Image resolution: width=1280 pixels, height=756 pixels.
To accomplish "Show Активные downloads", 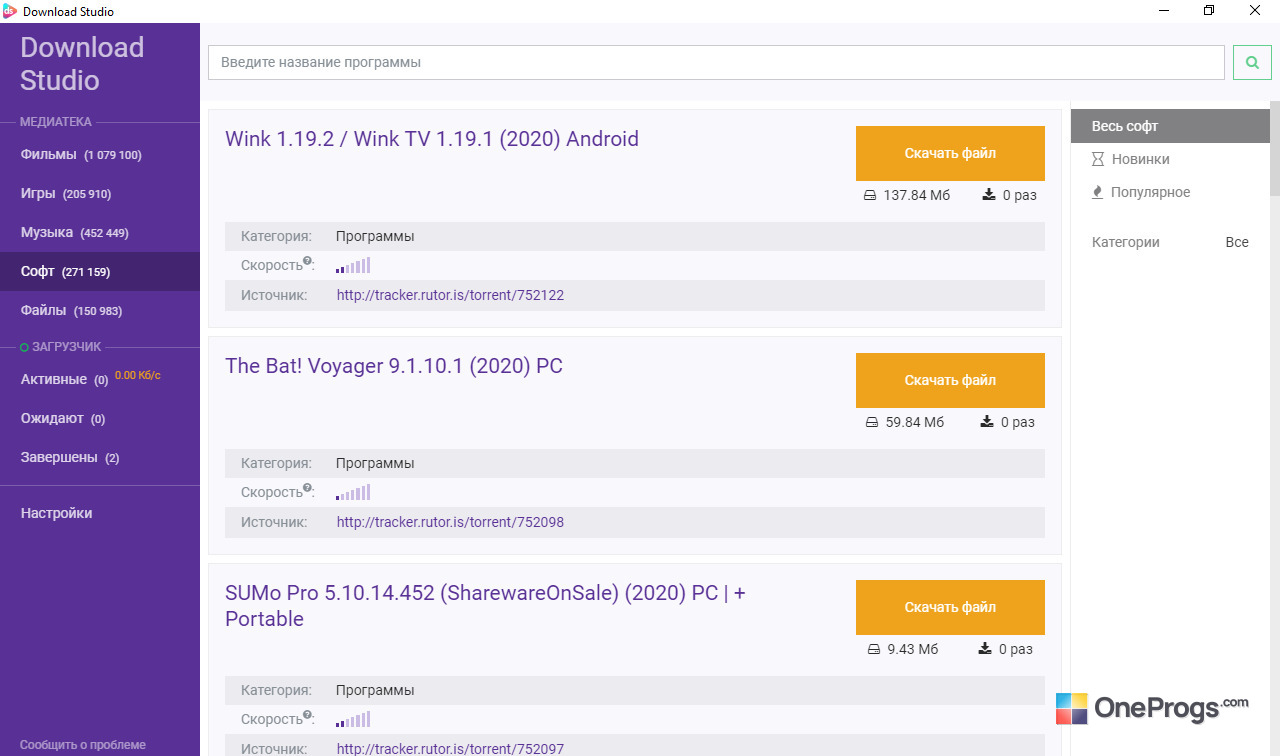I will point(100,380).
